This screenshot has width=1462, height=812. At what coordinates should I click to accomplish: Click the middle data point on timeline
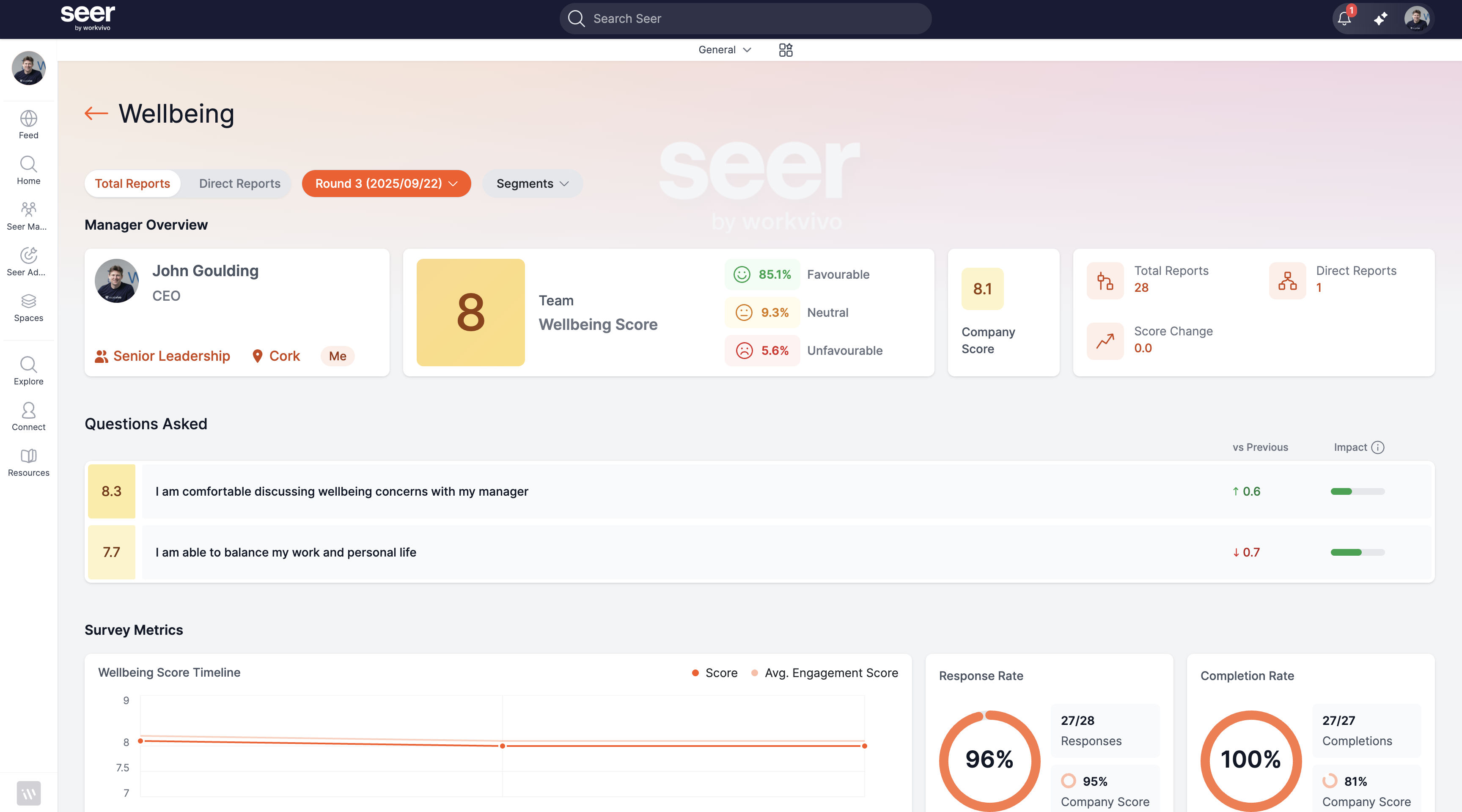pyautogui.click(x=502, y=746)
